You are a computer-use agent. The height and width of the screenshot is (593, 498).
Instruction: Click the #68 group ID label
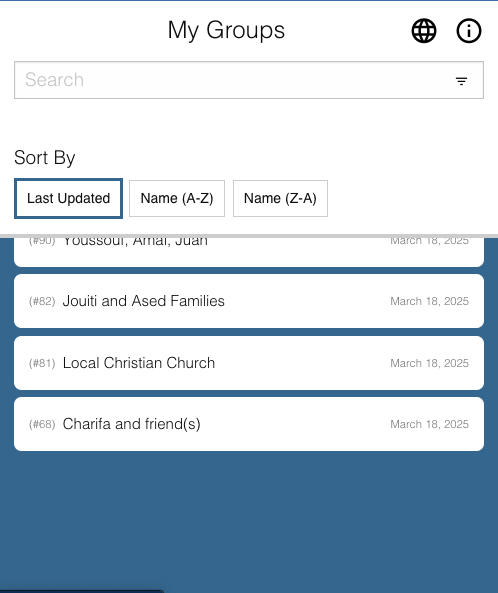point(42,424)
